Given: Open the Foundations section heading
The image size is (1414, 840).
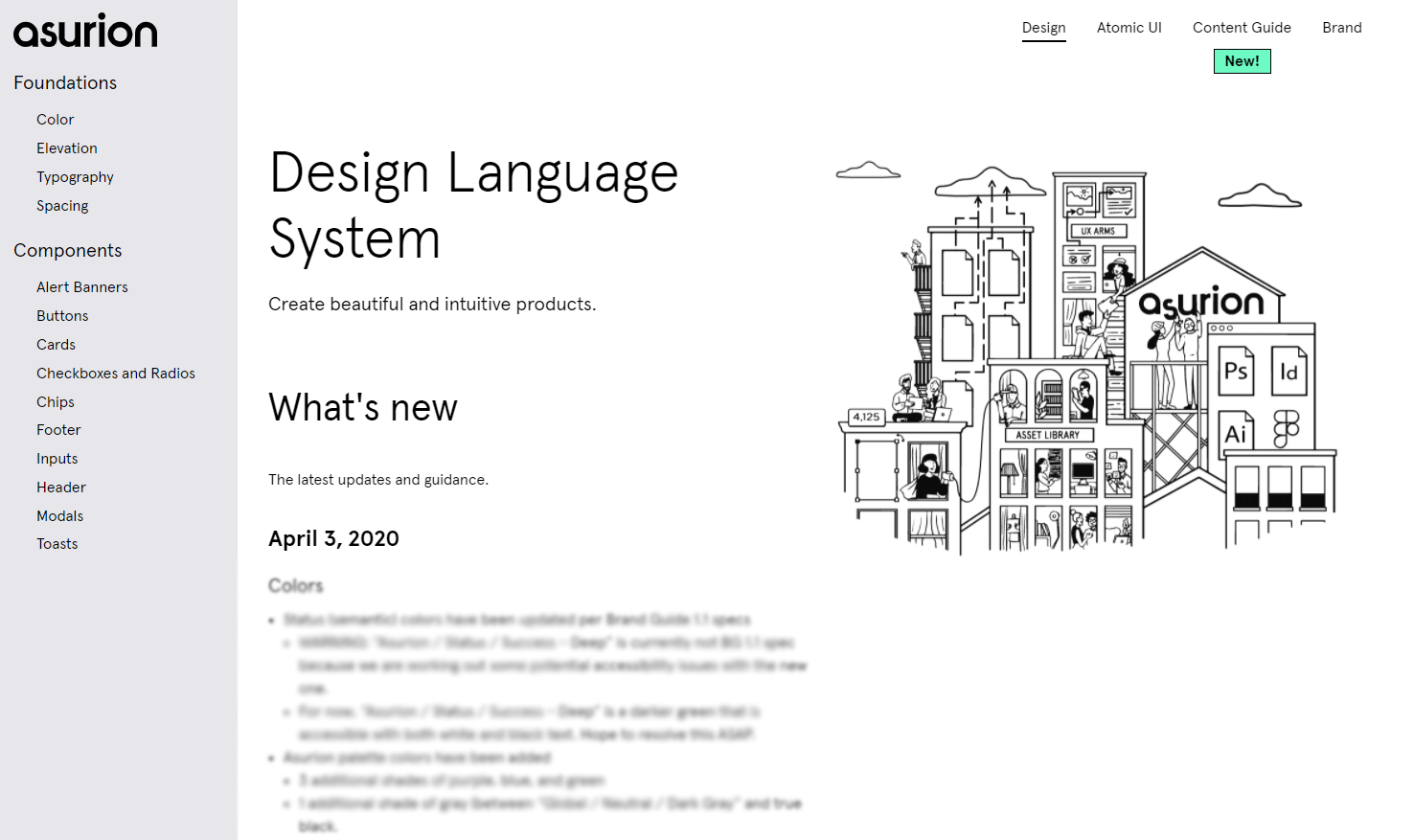Looking at the screenshot, I should (x=65, y=83).
